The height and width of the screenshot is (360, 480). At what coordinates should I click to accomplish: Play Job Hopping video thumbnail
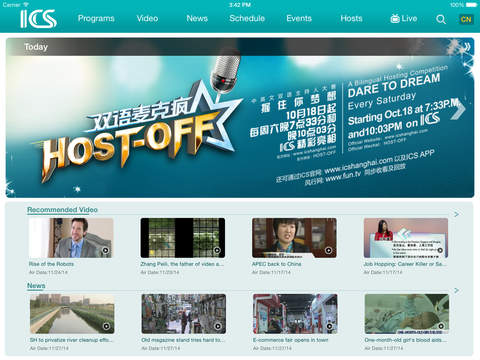406,238
